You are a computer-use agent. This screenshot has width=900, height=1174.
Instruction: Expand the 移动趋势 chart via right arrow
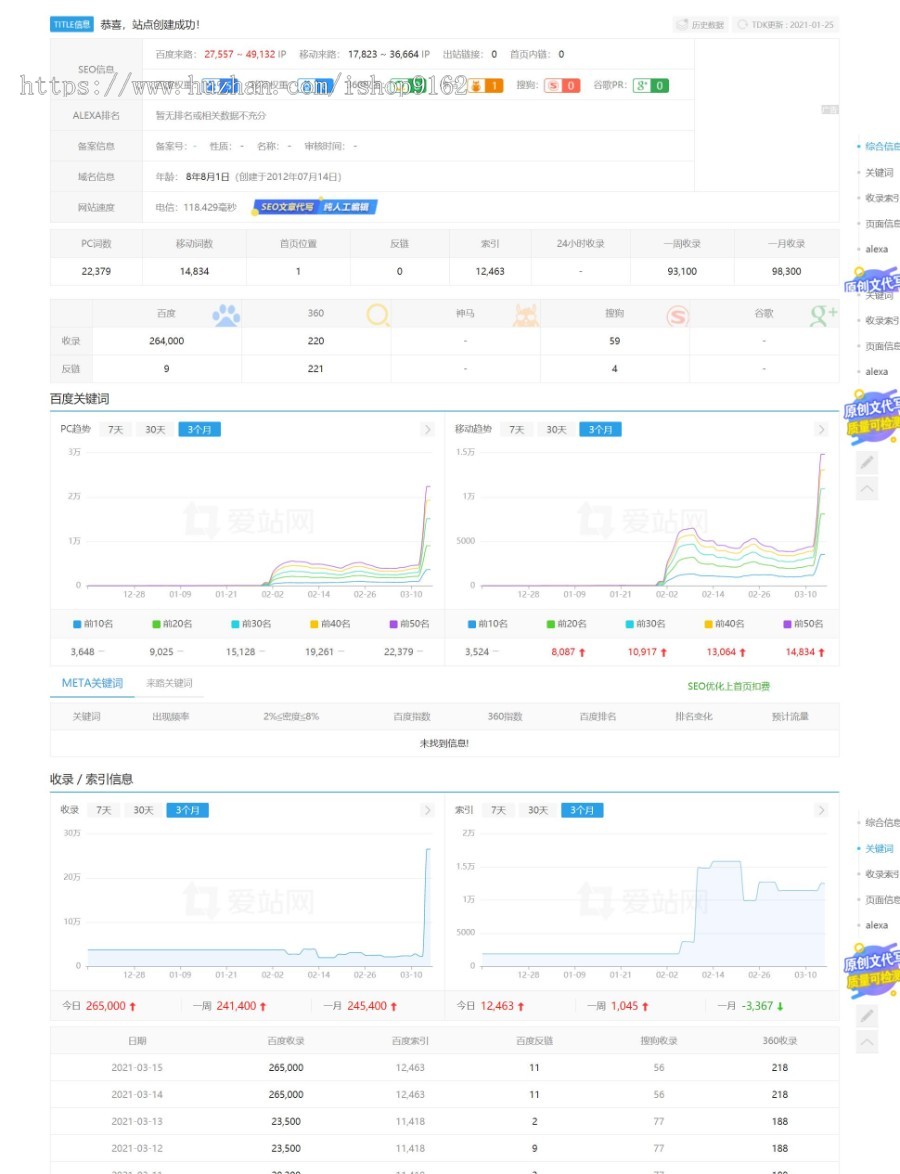[821, 429]
